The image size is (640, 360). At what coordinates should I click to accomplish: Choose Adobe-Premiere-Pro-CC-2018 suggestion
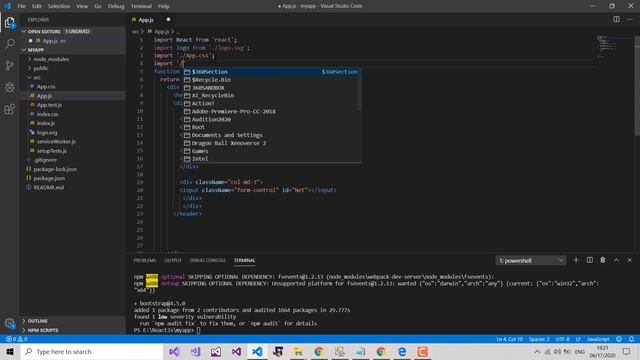(270, 111)
